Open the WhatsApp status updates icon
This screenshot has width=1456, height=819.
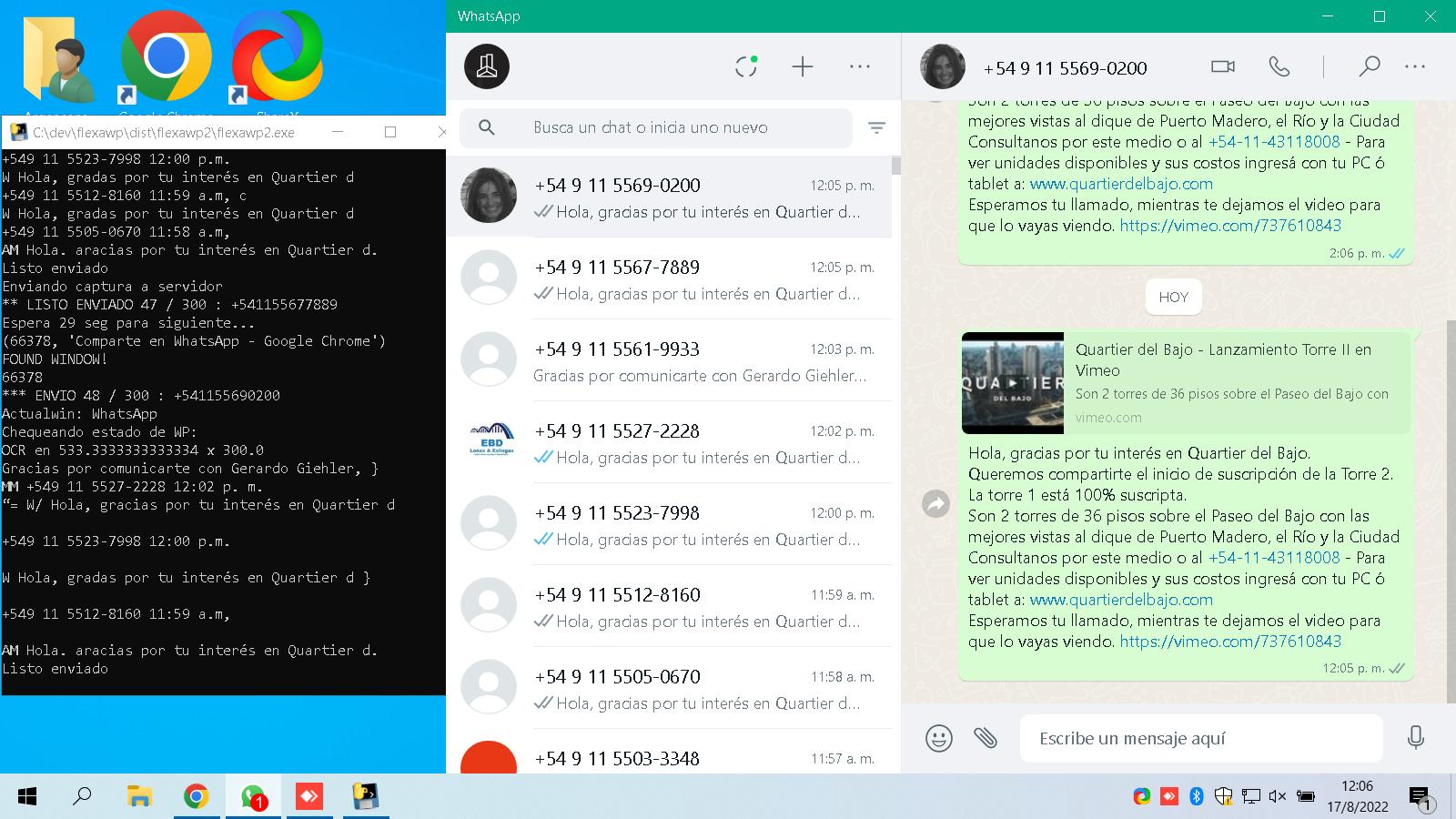(746, 66)
